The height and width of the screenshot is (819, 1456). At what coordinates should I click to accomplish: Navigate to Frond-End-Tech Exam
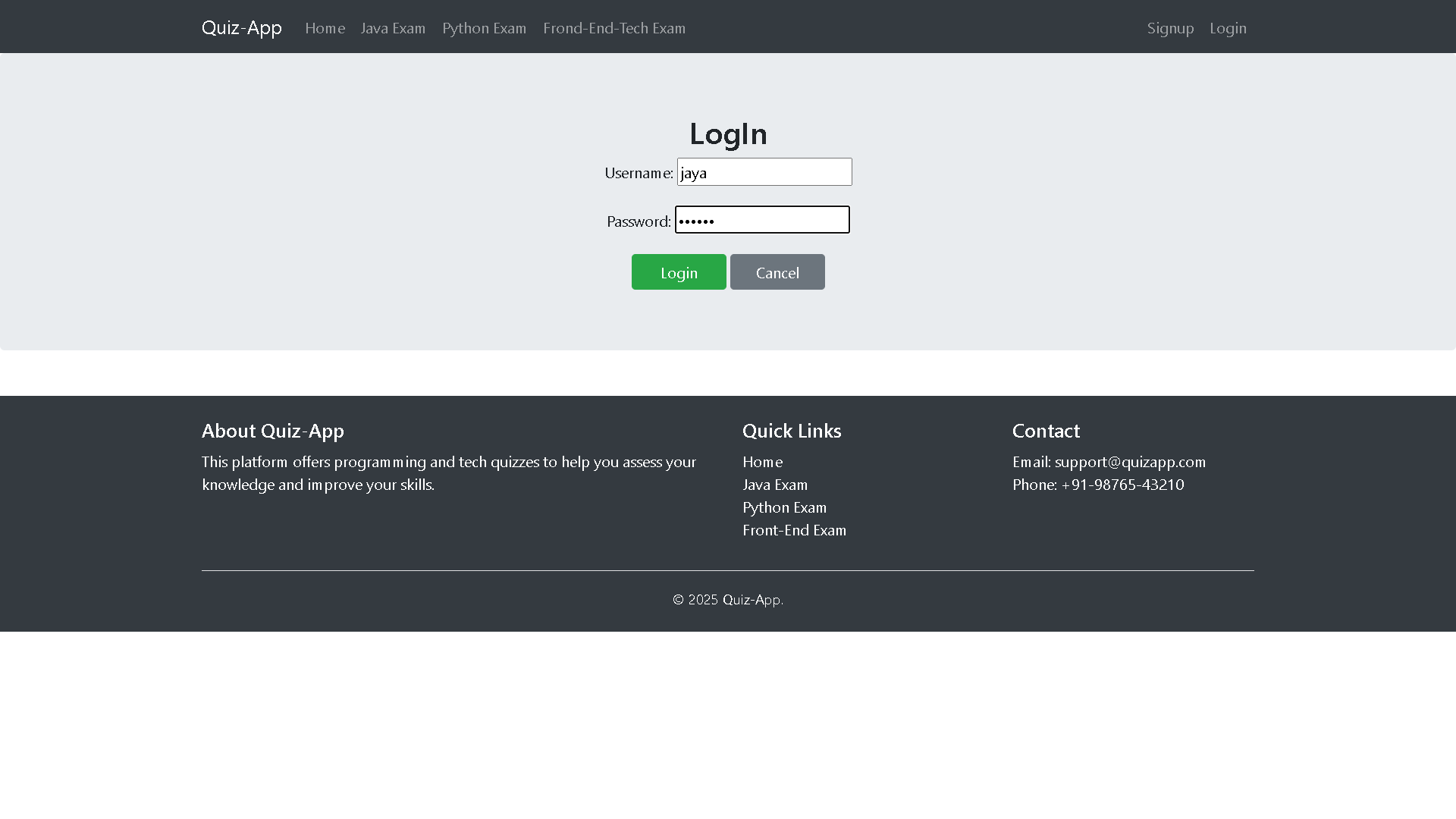pyautogui.click(x=614, y=28)
